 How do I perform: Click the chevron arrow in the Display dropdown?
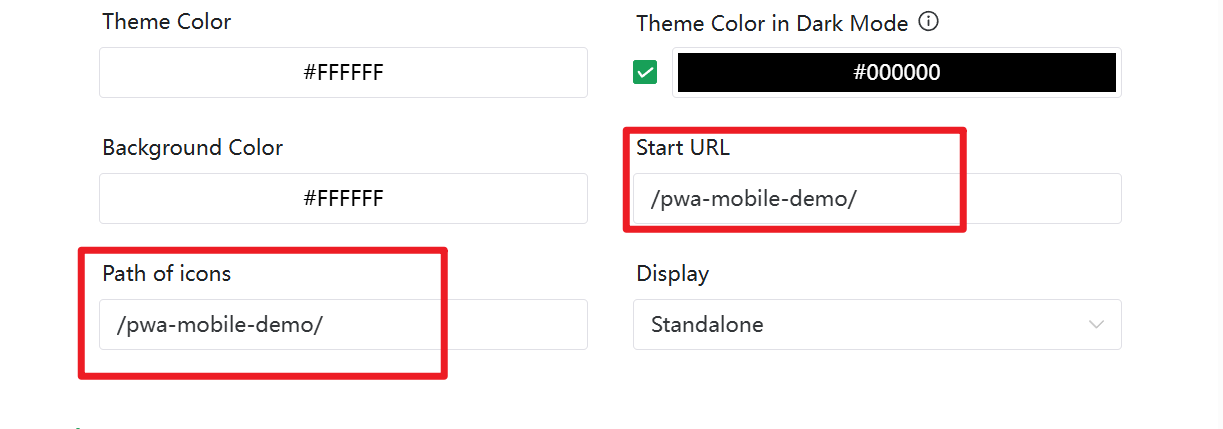(x=1096, y=325)
